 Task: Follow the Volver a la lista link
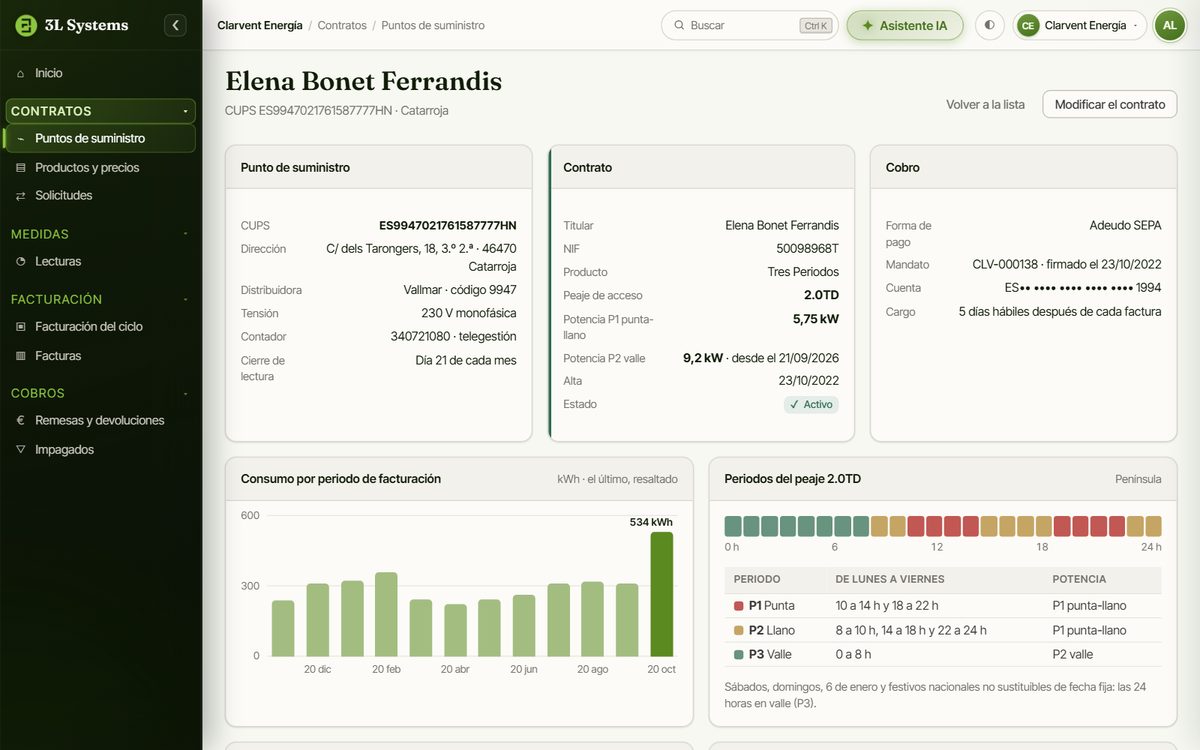point(985,104)
